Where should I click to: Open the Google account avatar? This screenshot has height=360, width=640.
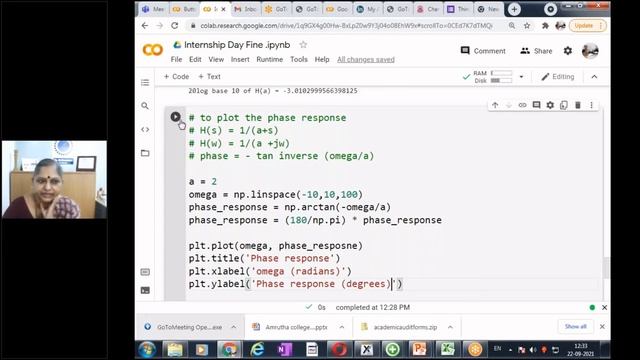pos(590,51)
